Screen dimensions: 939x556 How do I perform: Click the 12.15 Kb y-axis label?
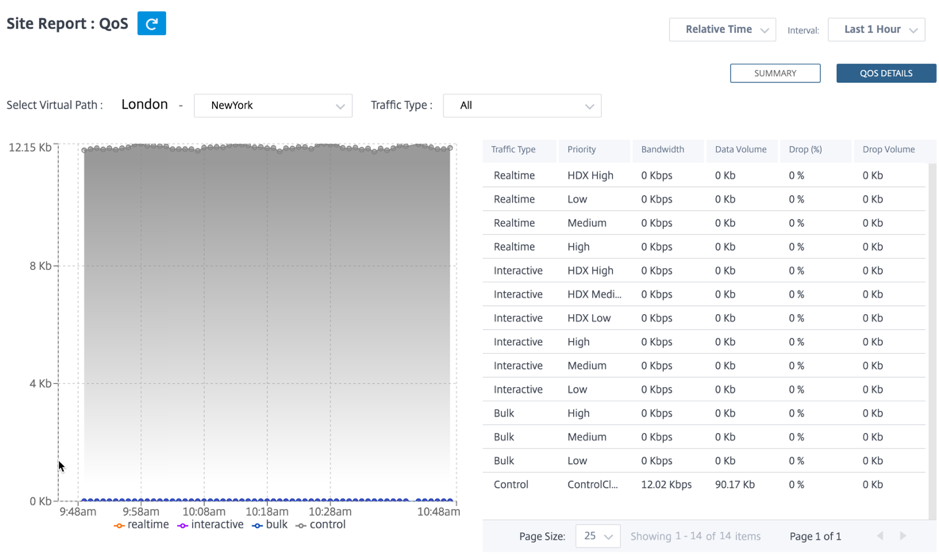pos(30,147)
